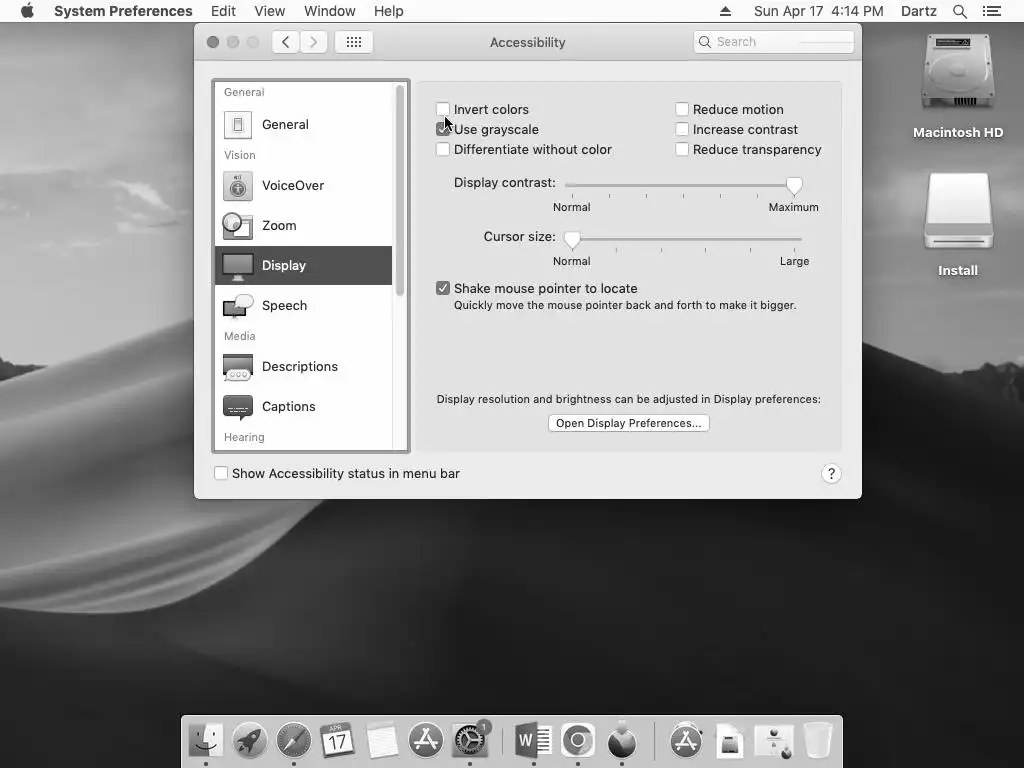Open Google Chrome in the Dock
The image size is (1024, 768).
click(578, 740)
